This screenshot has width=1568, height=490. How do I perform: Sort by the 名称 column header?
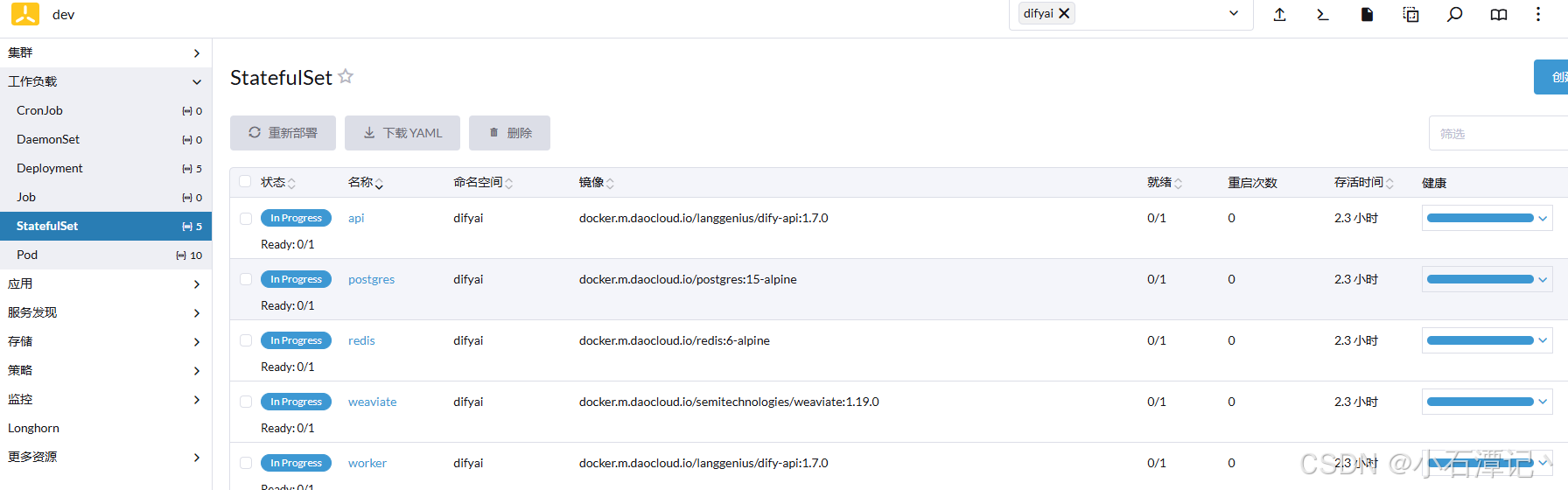click(x=366, y=182)
